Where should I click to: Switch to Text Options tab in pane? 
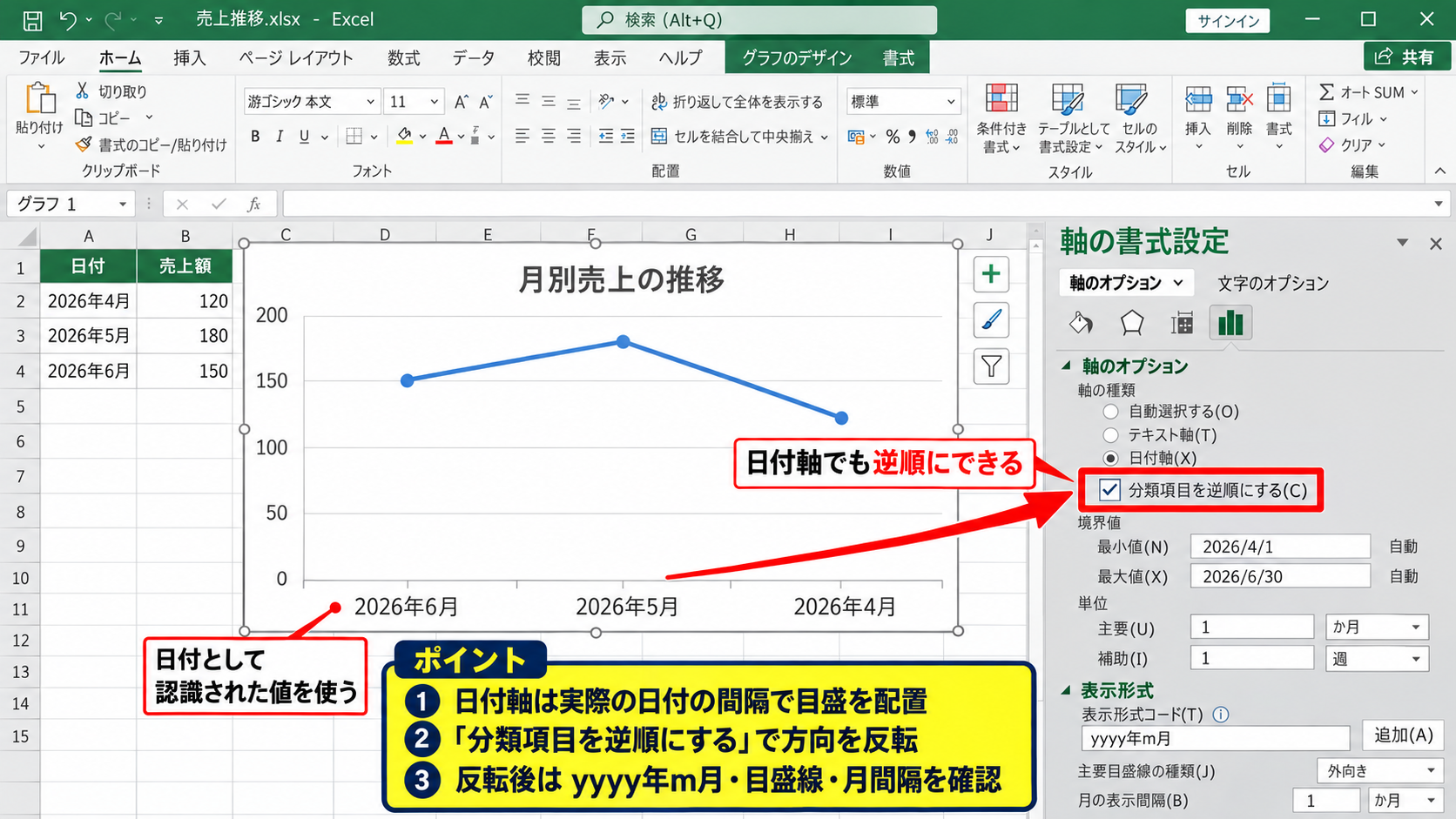(1273, 283)
